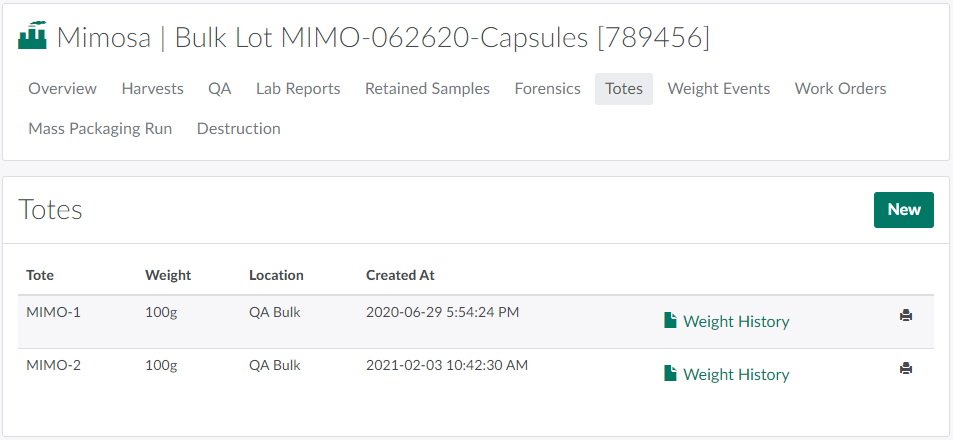Click the factory icon beside Mimosa
Image resolution: width=953 pixels, height=440 pixels.
(x=33, y=37)
